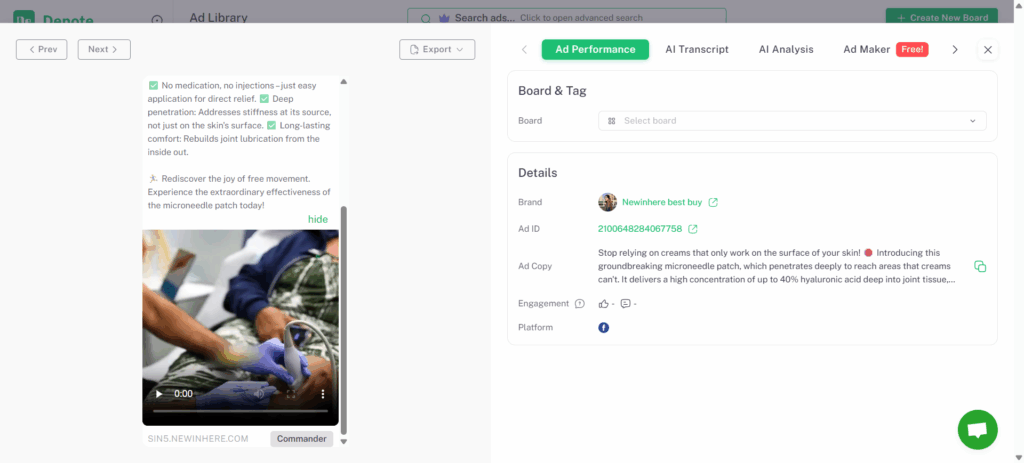Screen dimensions: 1024x463
Task: Mute the ad video audio
Action: tap(259, 394)
